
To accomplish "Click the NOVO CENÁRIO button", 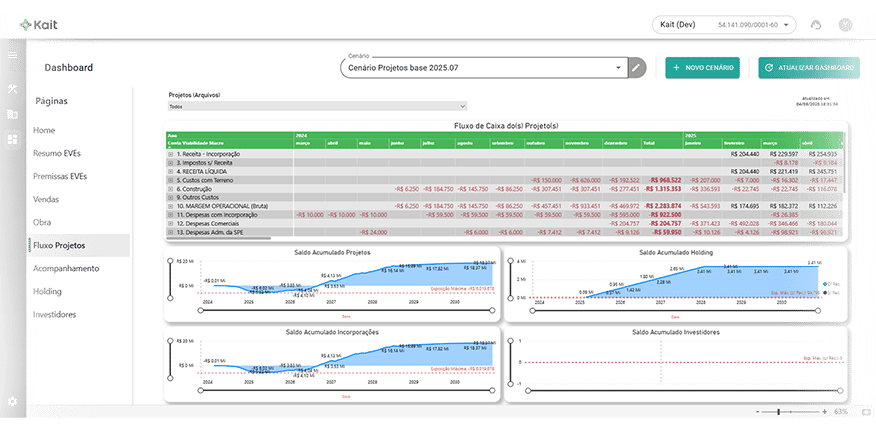I will [702, 68].
